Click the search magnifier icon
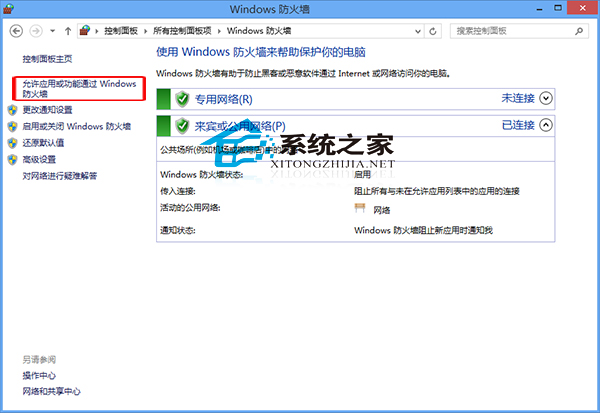This screenshot has width=600, height=413. (579, 31)
